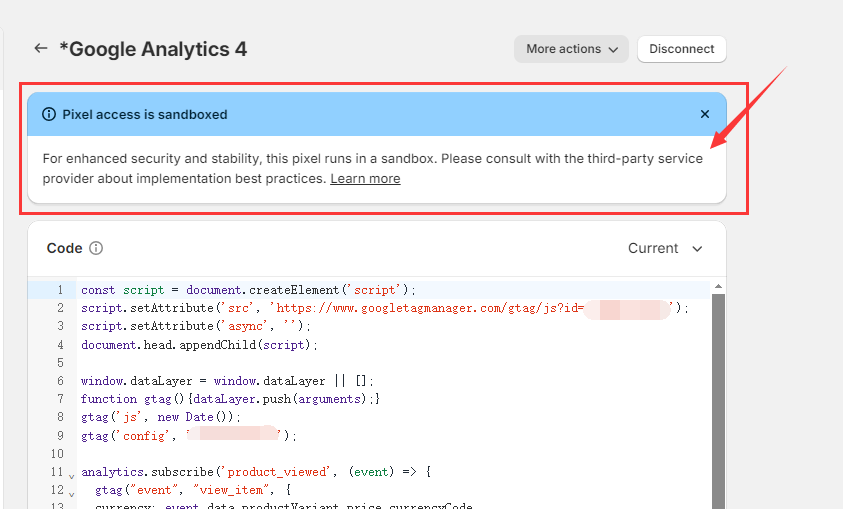This screenshot has width=843, height=509.
Task: Dismiss the sandboxed pixel banner
Action: 705,115
